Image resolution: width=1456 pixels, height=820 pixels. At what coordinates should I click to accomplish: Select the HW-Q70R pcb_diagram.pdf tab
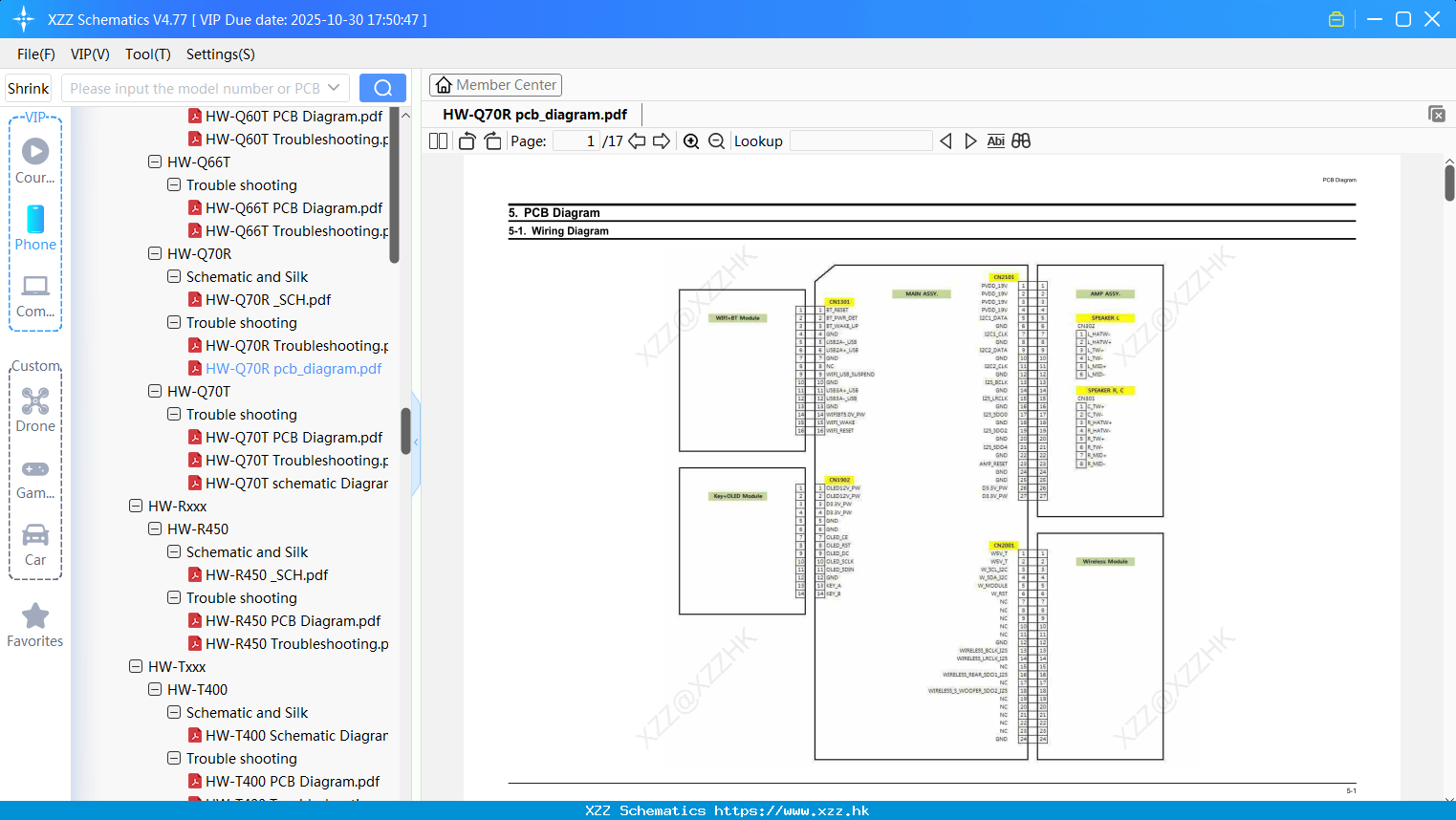[535, 115]
